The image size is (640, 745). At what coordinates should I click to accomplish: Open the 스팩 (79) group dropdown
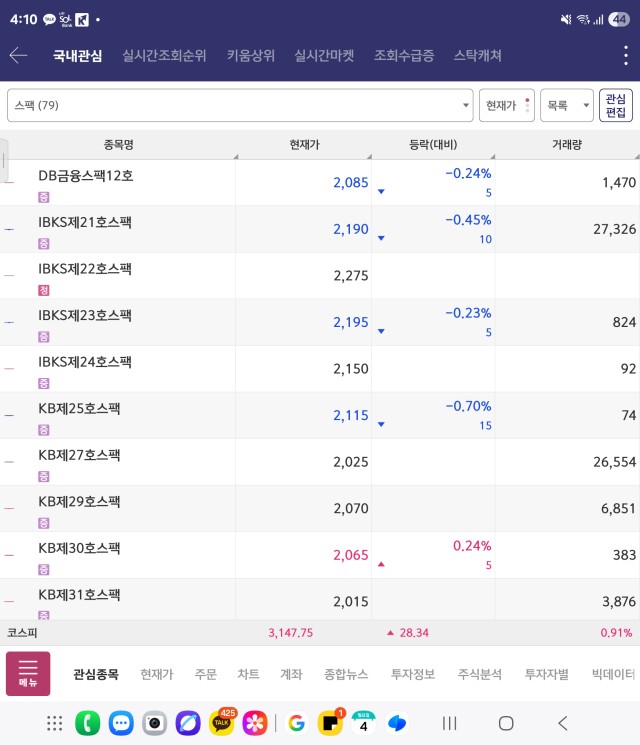240,105
